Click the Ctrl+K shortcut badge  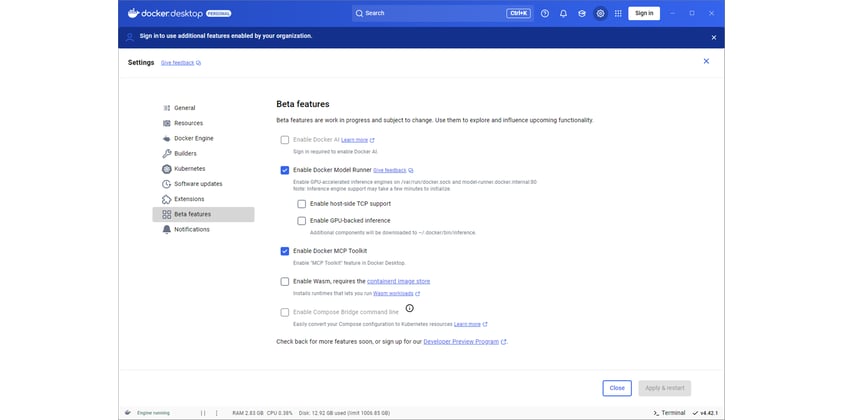pyautogui.click(x=518, y=13)
